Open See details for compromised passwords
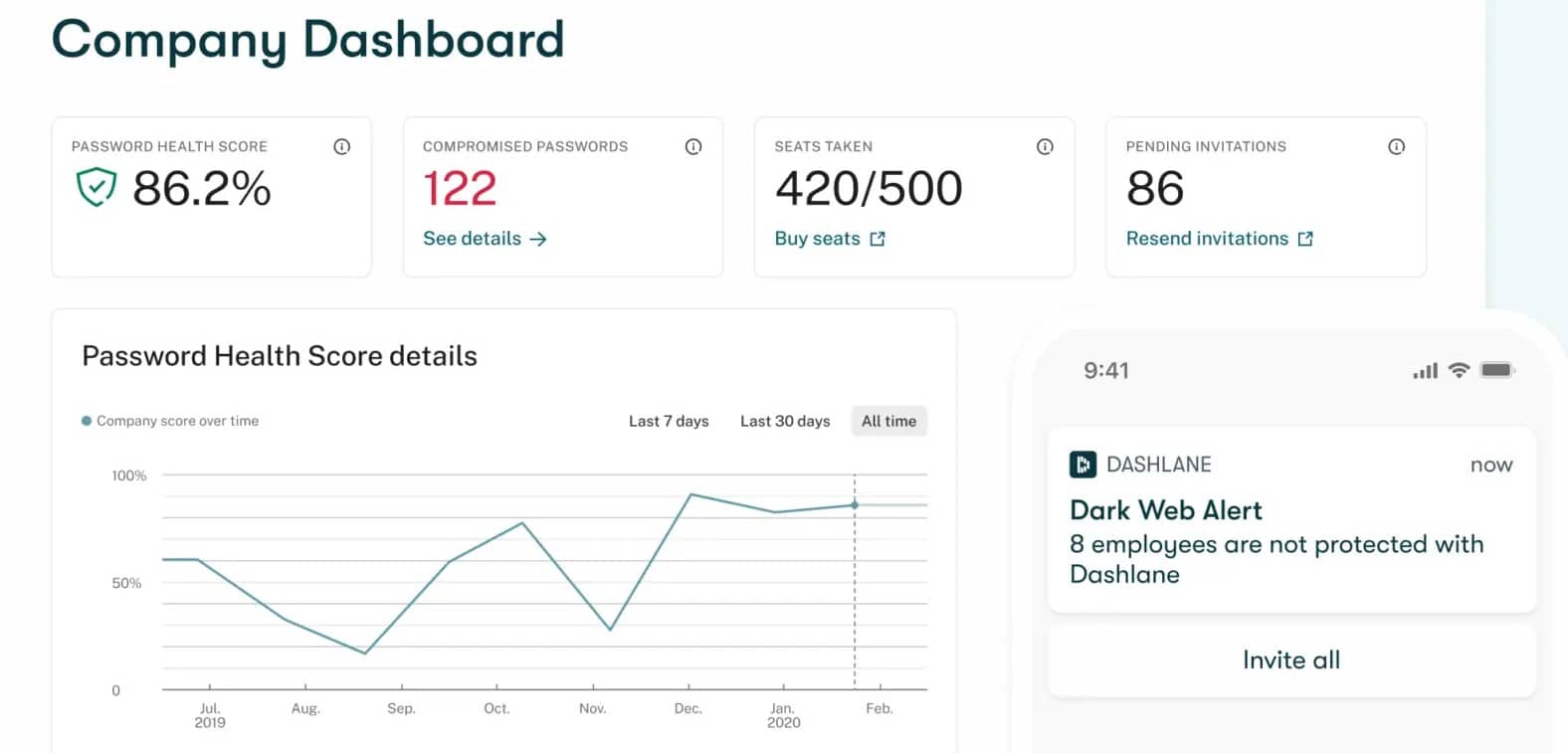Screen dimensions: 1568x753 click(485, 239)
